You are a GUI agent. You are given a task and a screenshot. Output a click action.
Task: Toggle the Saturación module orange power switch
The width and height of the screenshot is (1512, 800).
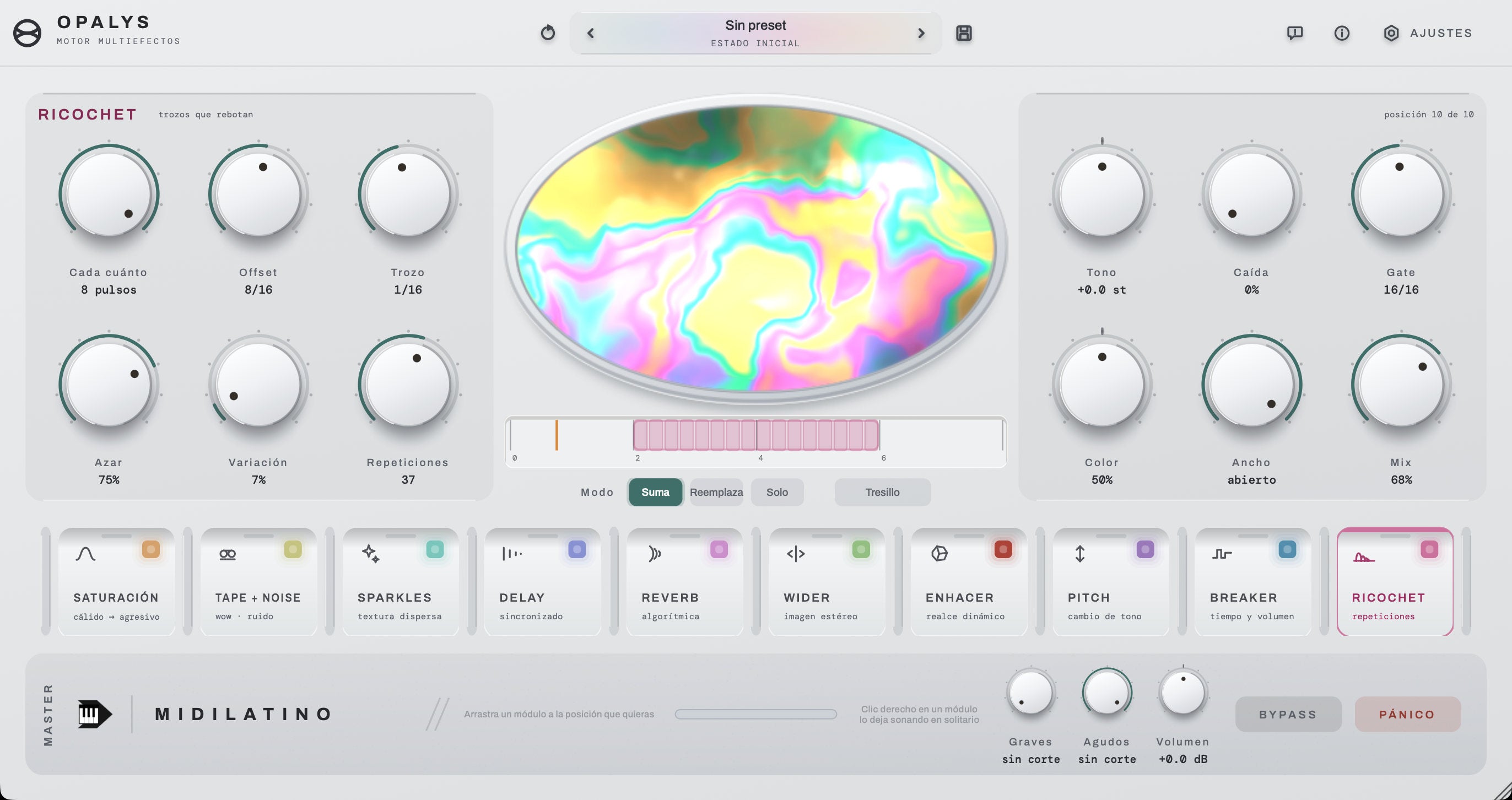click(151, 549)
